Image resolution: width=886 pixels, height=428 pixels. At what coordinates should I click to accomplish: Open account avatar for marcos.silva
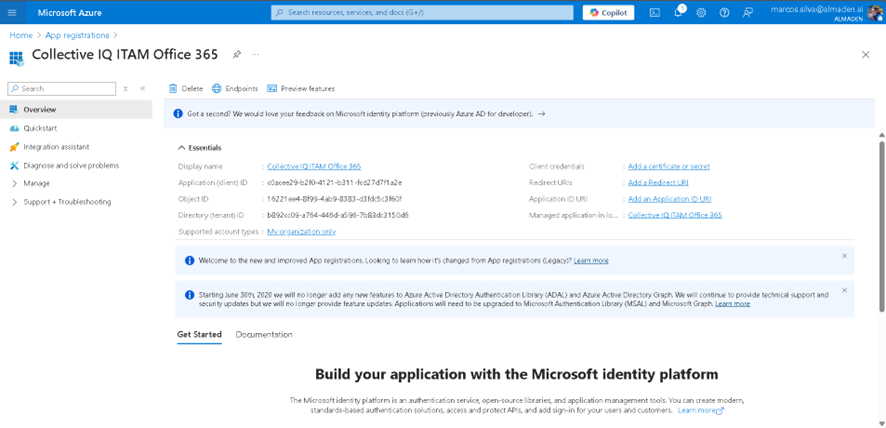point(875,13)
